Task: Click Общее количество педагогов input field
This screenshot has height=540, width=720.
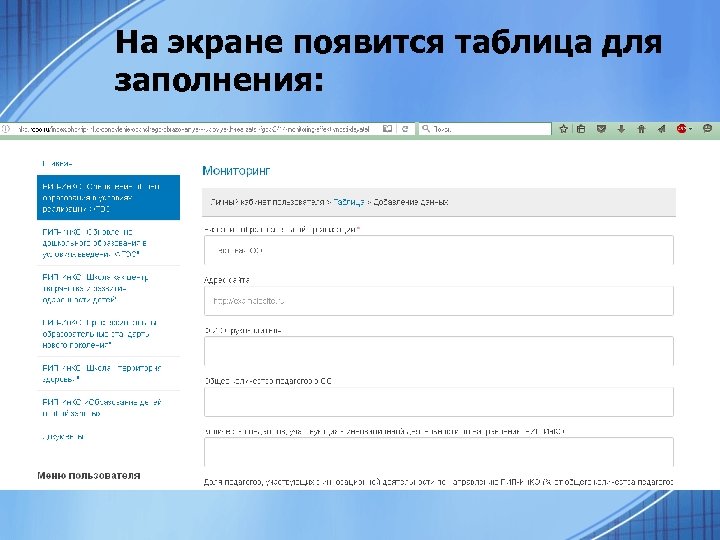Action: pos(439,402)
